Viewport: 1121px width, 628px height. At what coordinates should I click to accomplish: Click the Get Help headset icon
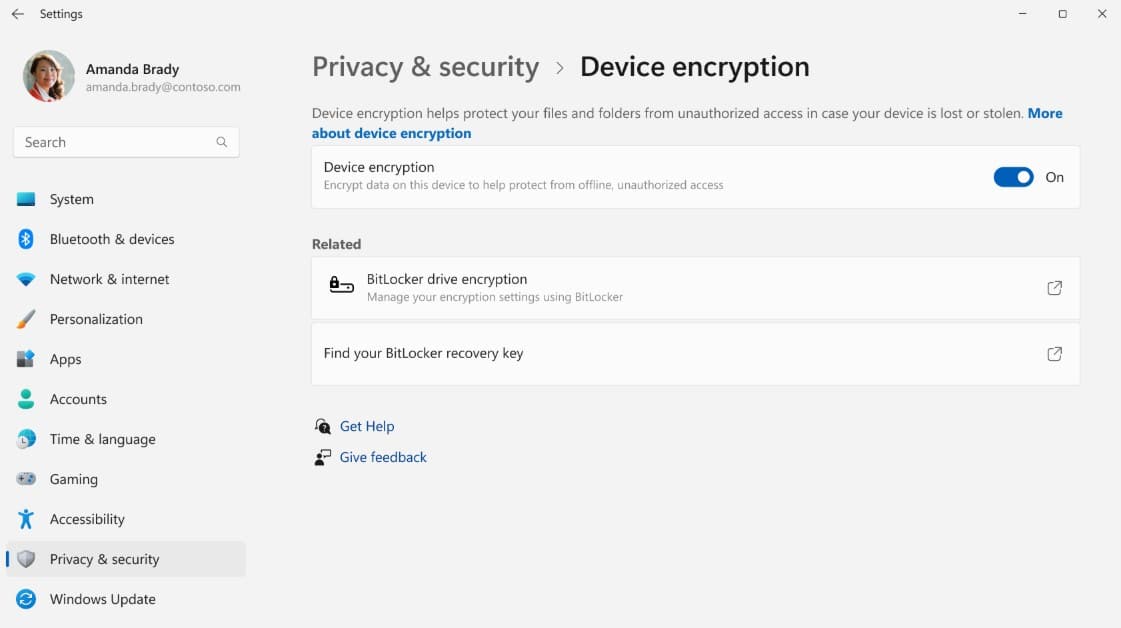point(322,426)
